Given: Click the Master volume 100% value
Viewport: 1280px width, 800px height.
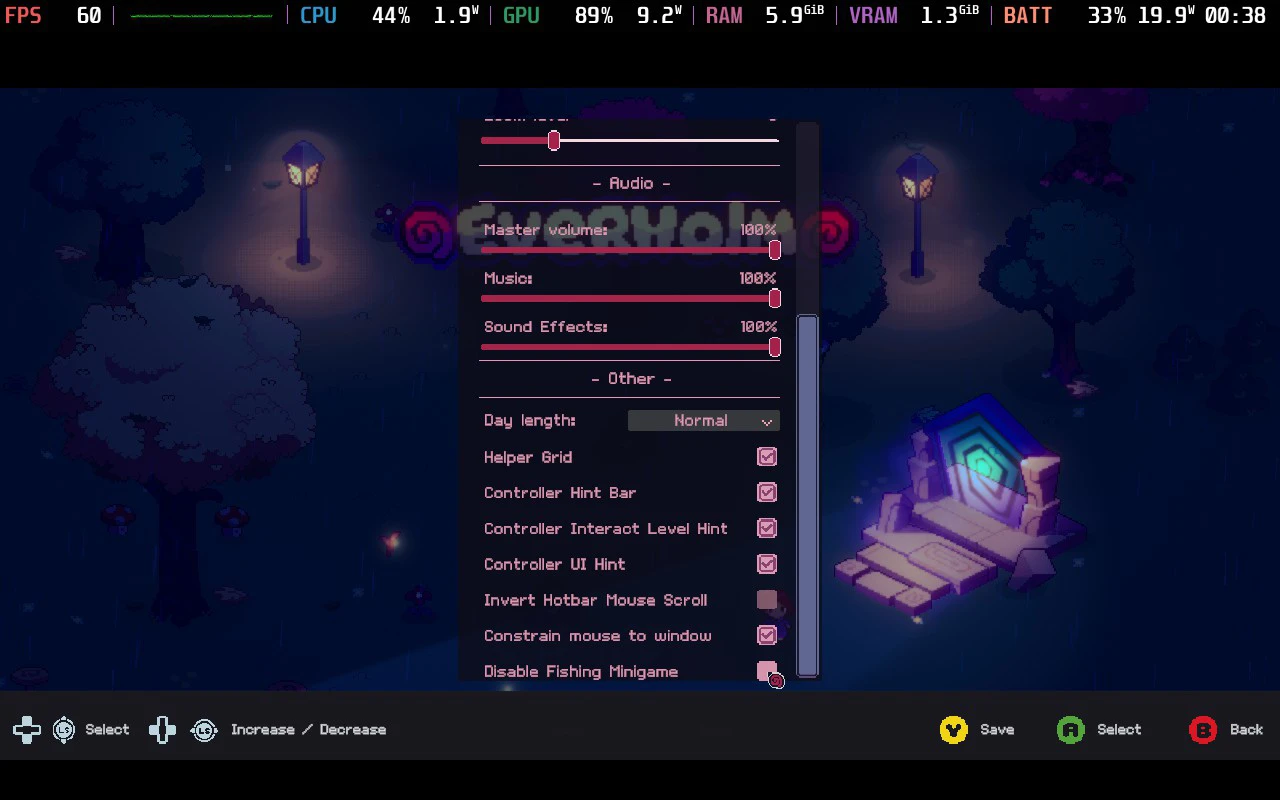Looking at the screenshot, I should (758, 230).
